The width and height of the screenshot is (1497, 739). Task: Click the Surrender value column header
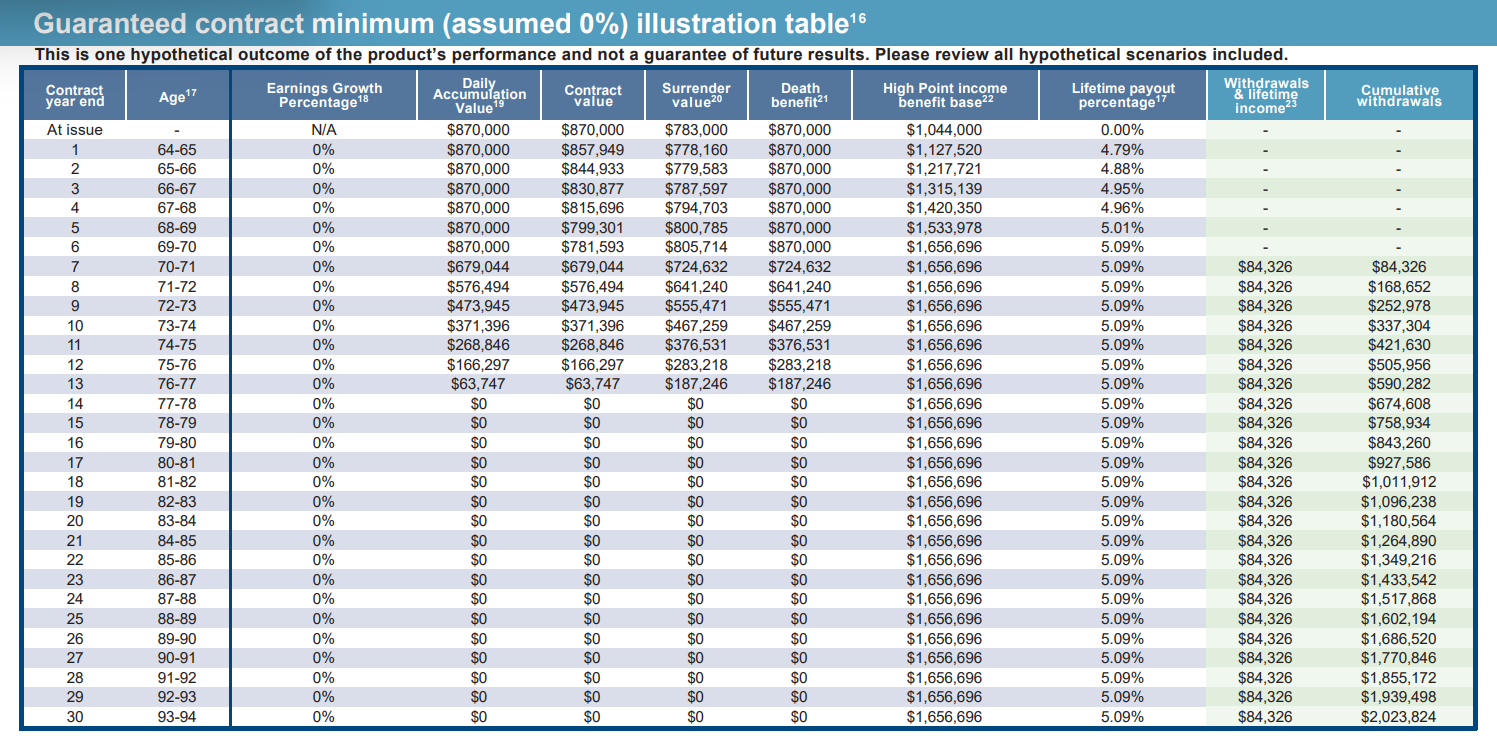tap(696, 95)
